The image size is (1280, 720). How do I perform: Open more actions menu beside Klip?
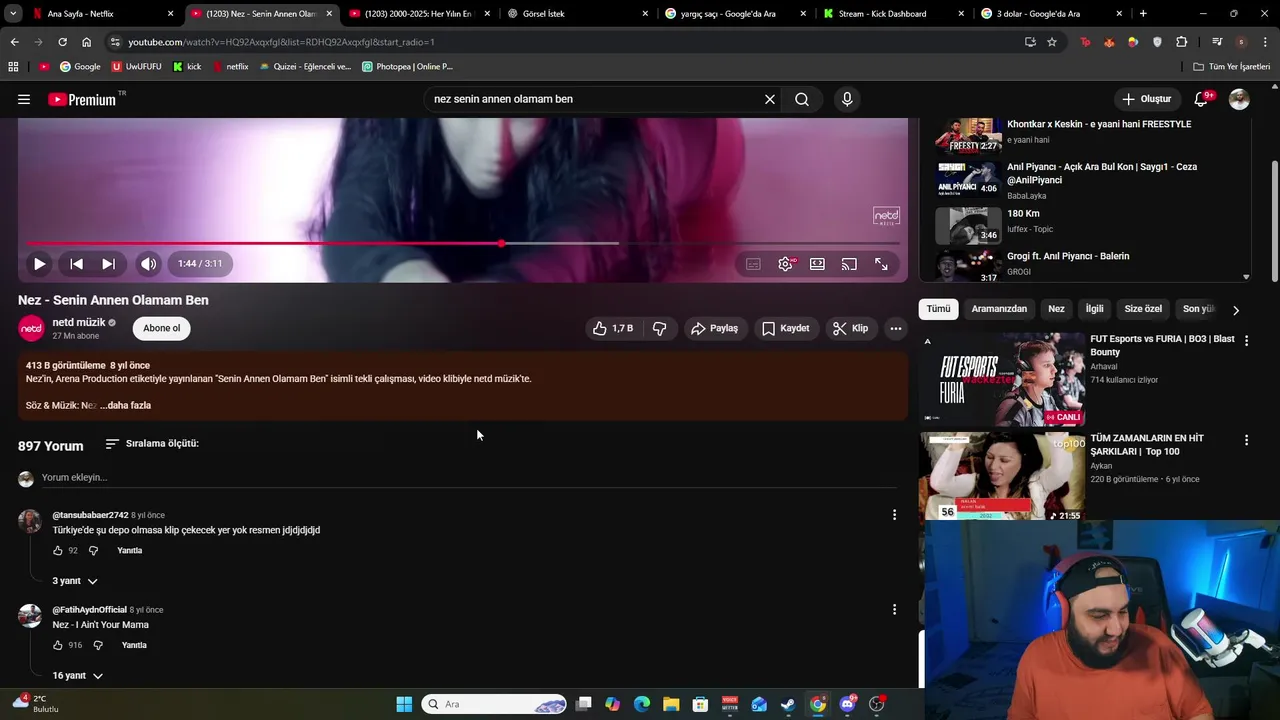pyautogui.click(x=896, y=328)
